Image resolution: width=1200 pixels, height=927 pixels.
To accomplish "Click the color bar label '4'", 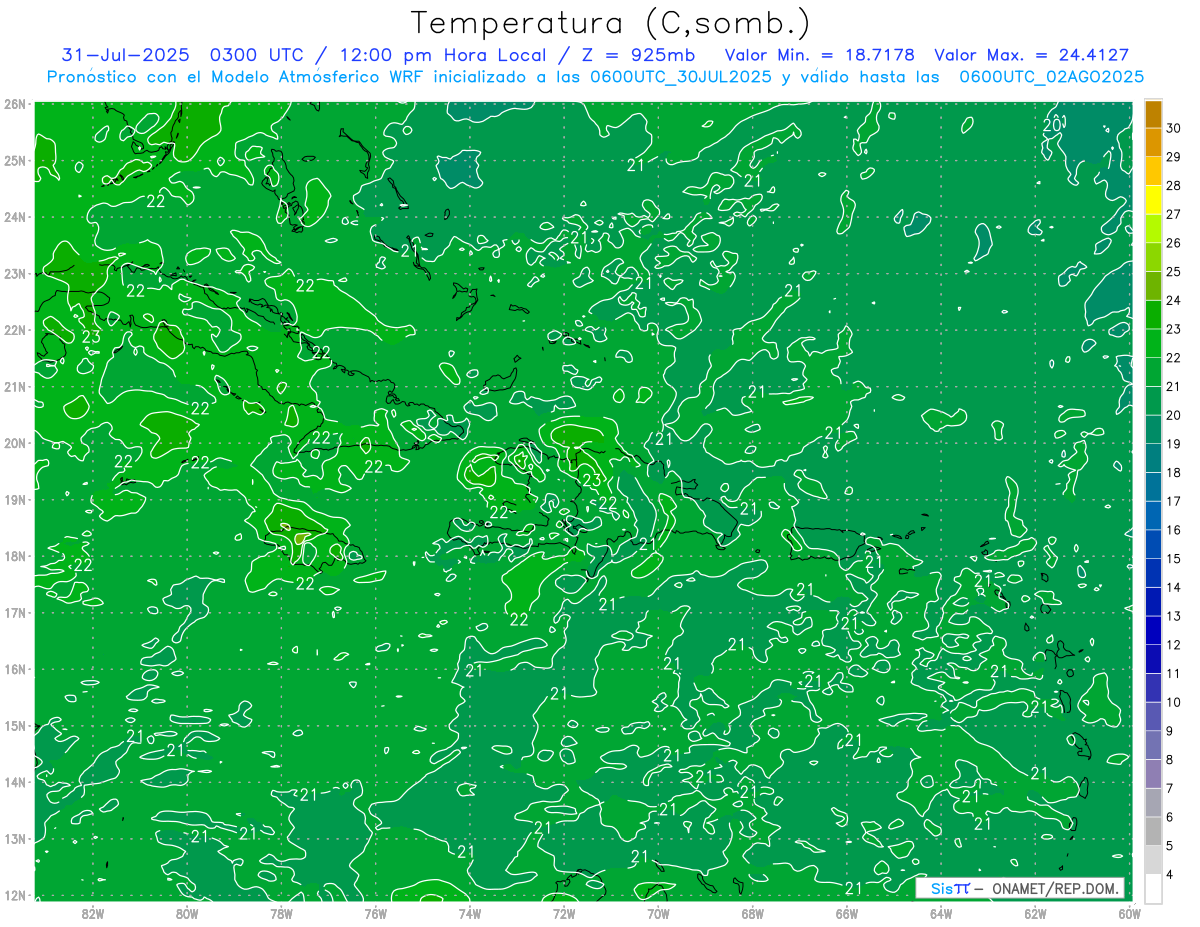I will pyautogui.click(x=1170, y=875).
